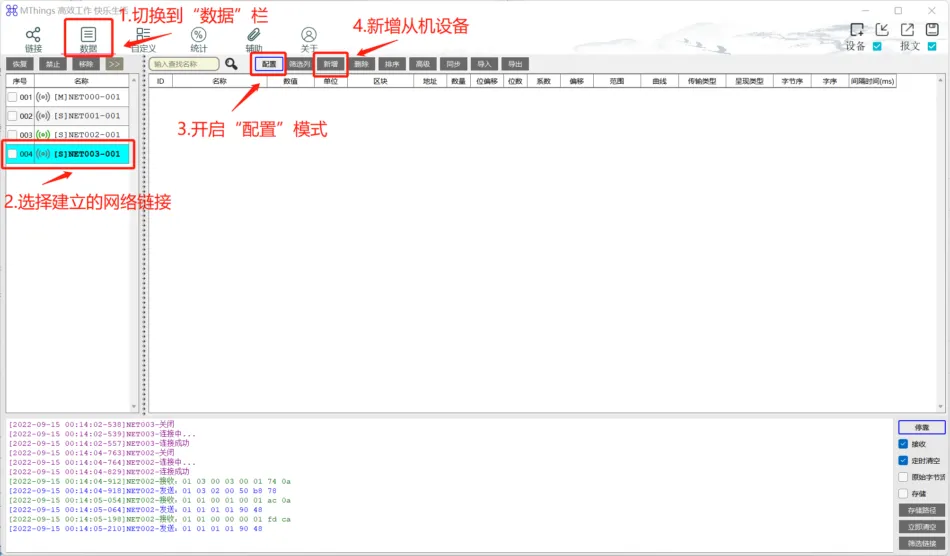Click signal icon of [M]NET000-001 row
Screen dimensions: 950x556
point(43,97)
